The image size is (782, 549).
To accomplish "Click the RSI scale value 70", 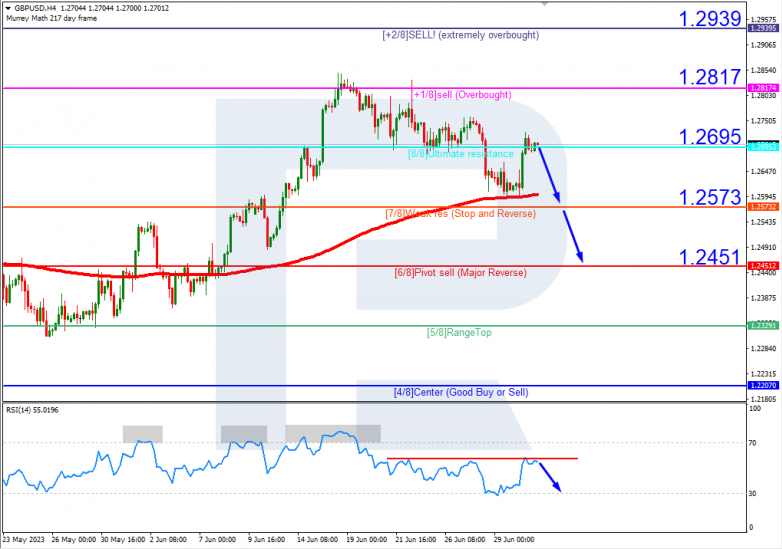I will coord(753,443).
